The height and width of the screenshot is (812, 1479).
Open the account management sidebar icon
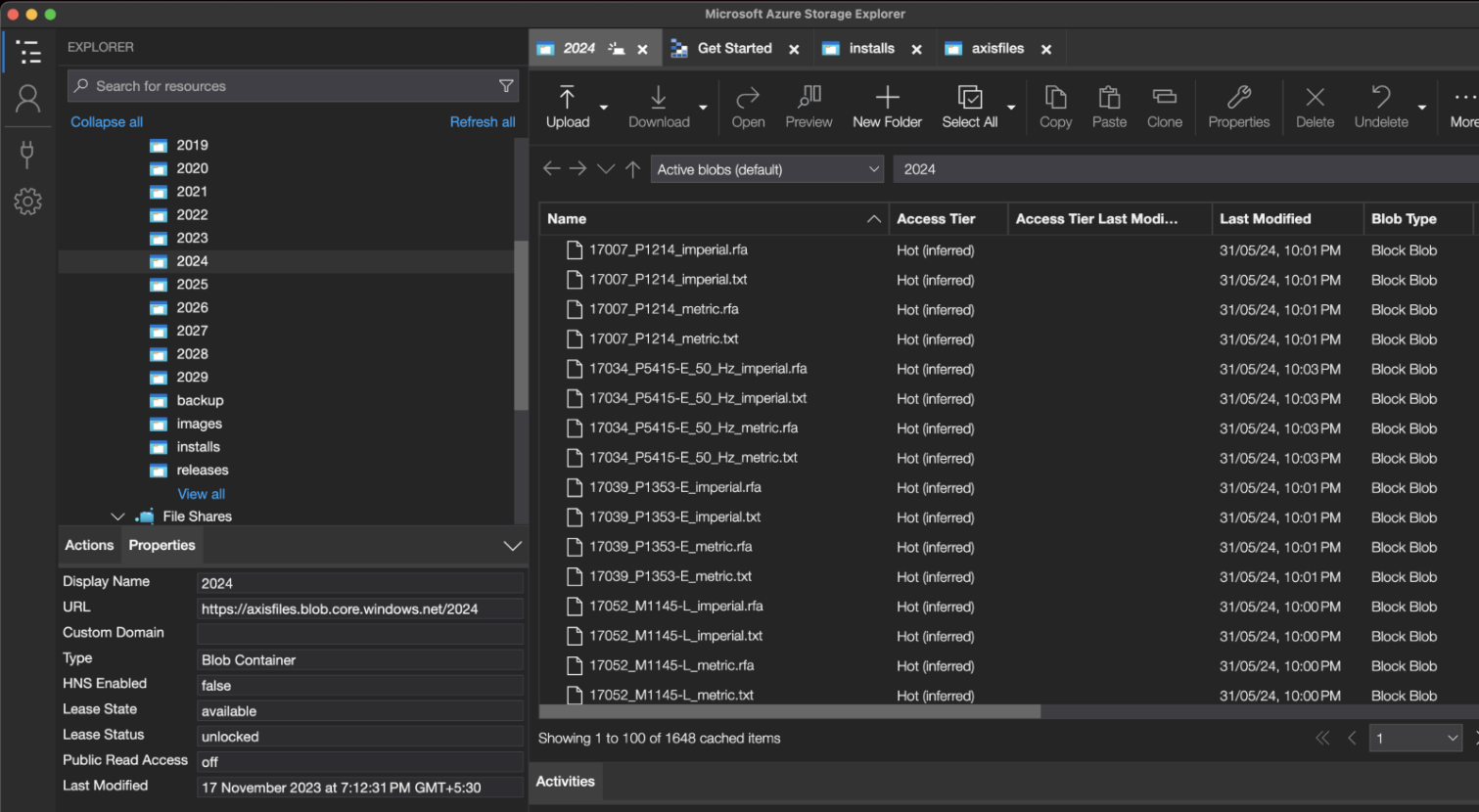point(27,99)
